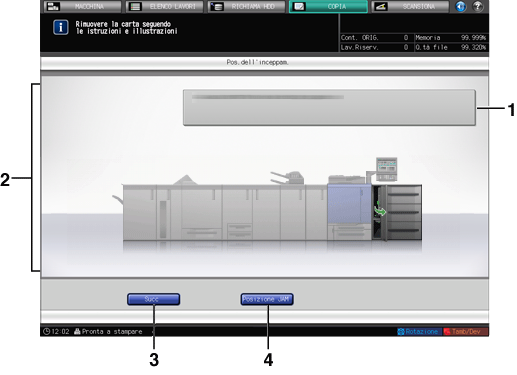Click the Lav.Riserv. counter
The height and width of the screenshot is (375, 517).
376,47
